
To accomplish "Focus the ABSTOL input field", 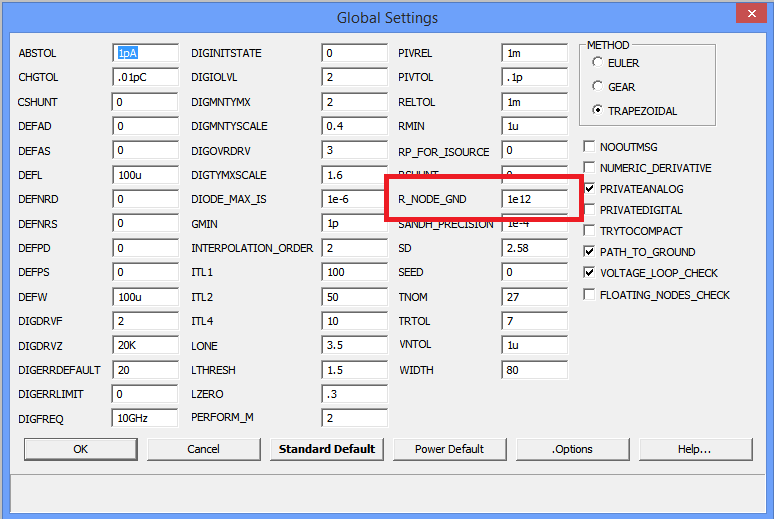I will click(x=145, y=53).
